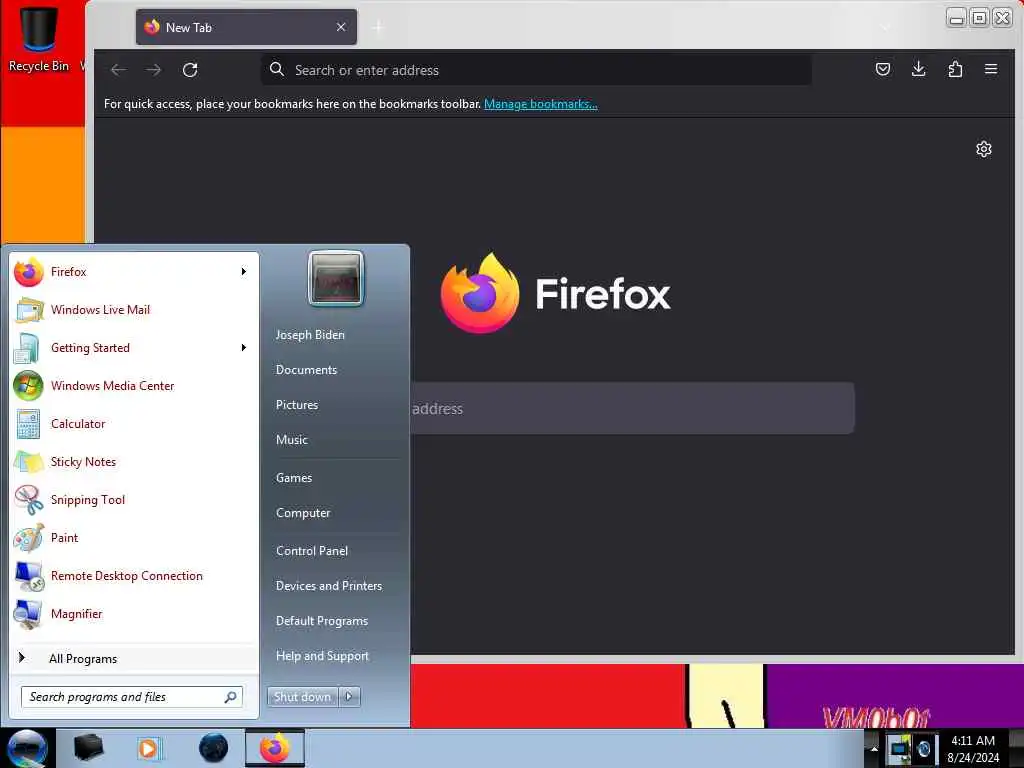
Task: Click the Search programs and files field
Action: [x=131, y=697]
